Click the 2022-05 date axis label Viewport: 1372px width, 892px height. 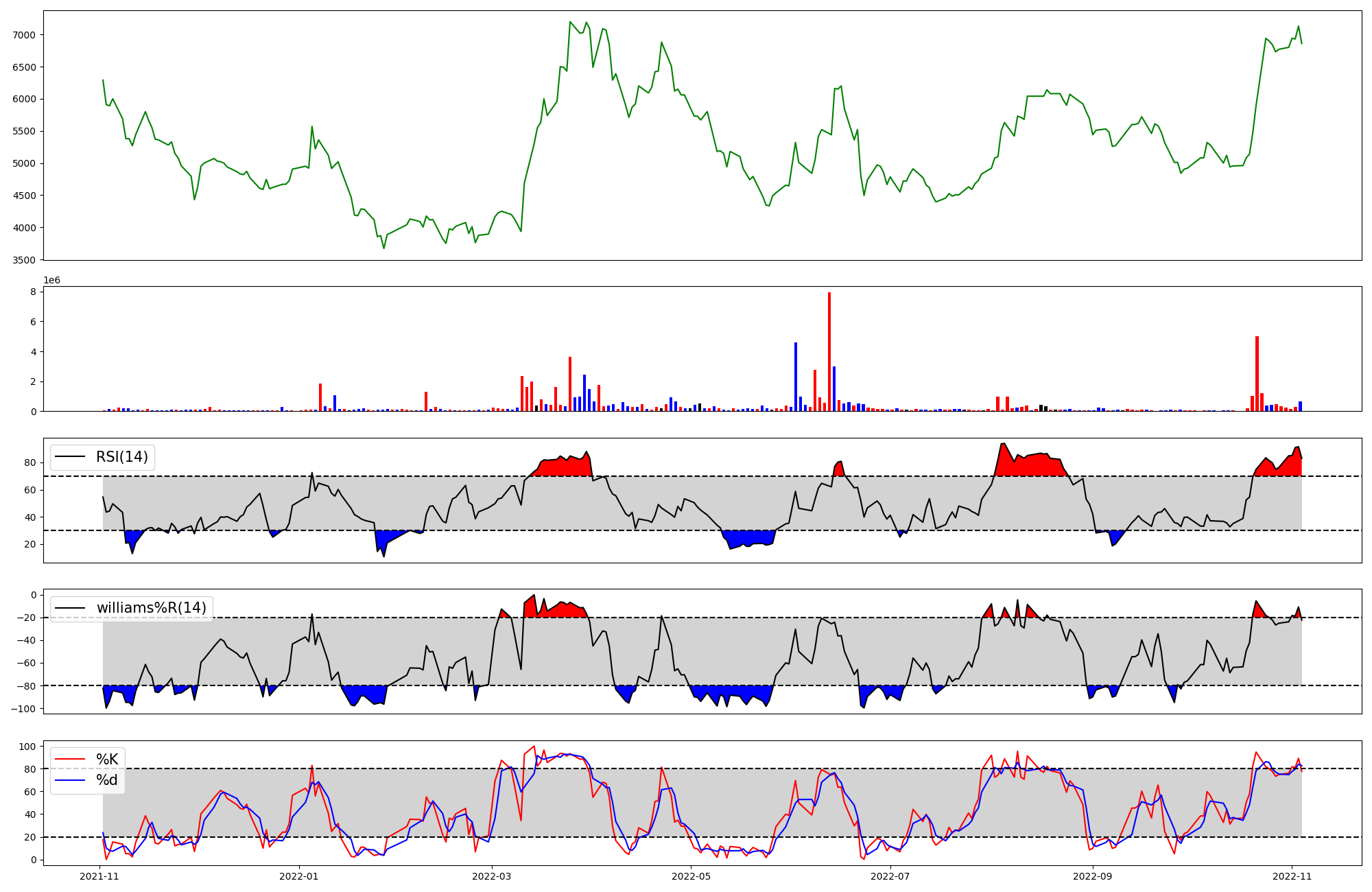click(x=691, y=876)
